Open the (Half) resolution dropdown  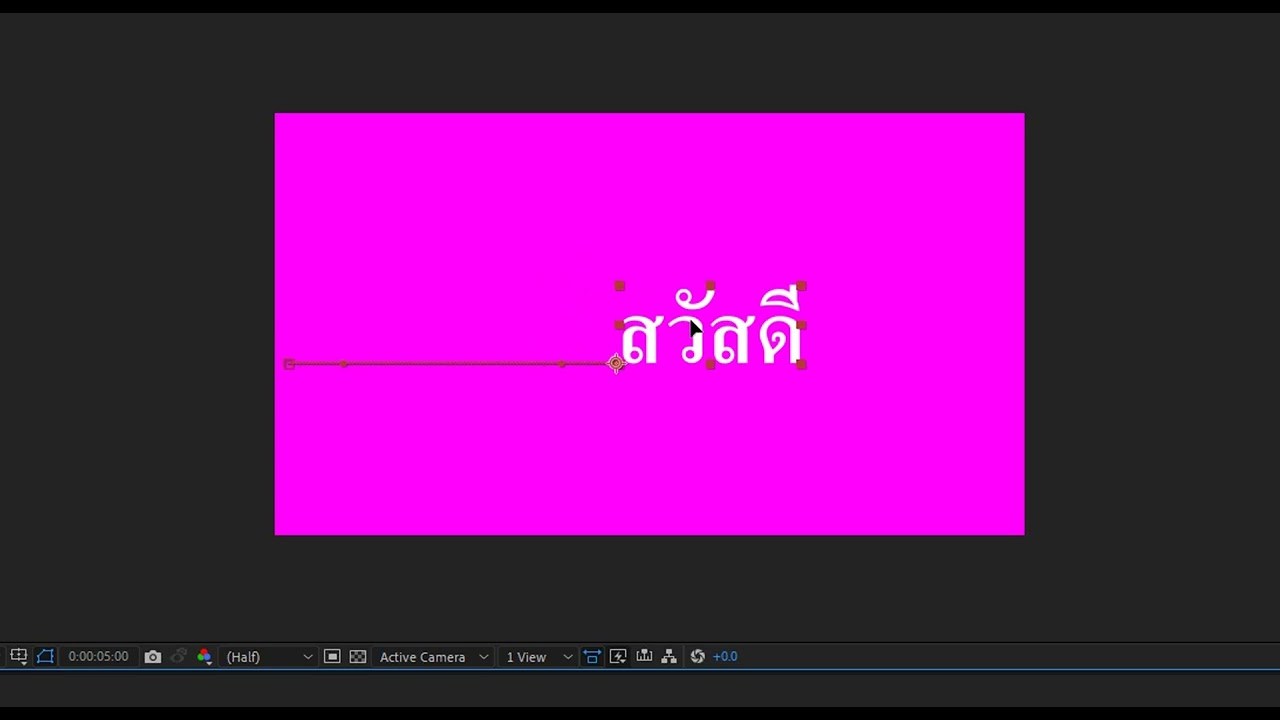269,657
